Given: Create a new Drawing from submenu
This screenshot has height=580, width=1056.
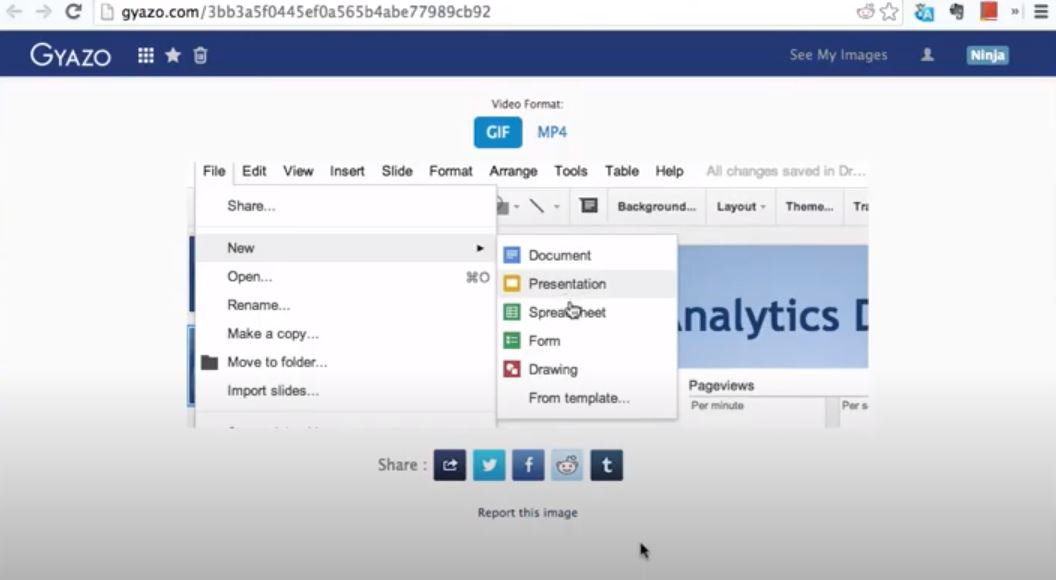Looking at the screenshot, I should point(587,369).
